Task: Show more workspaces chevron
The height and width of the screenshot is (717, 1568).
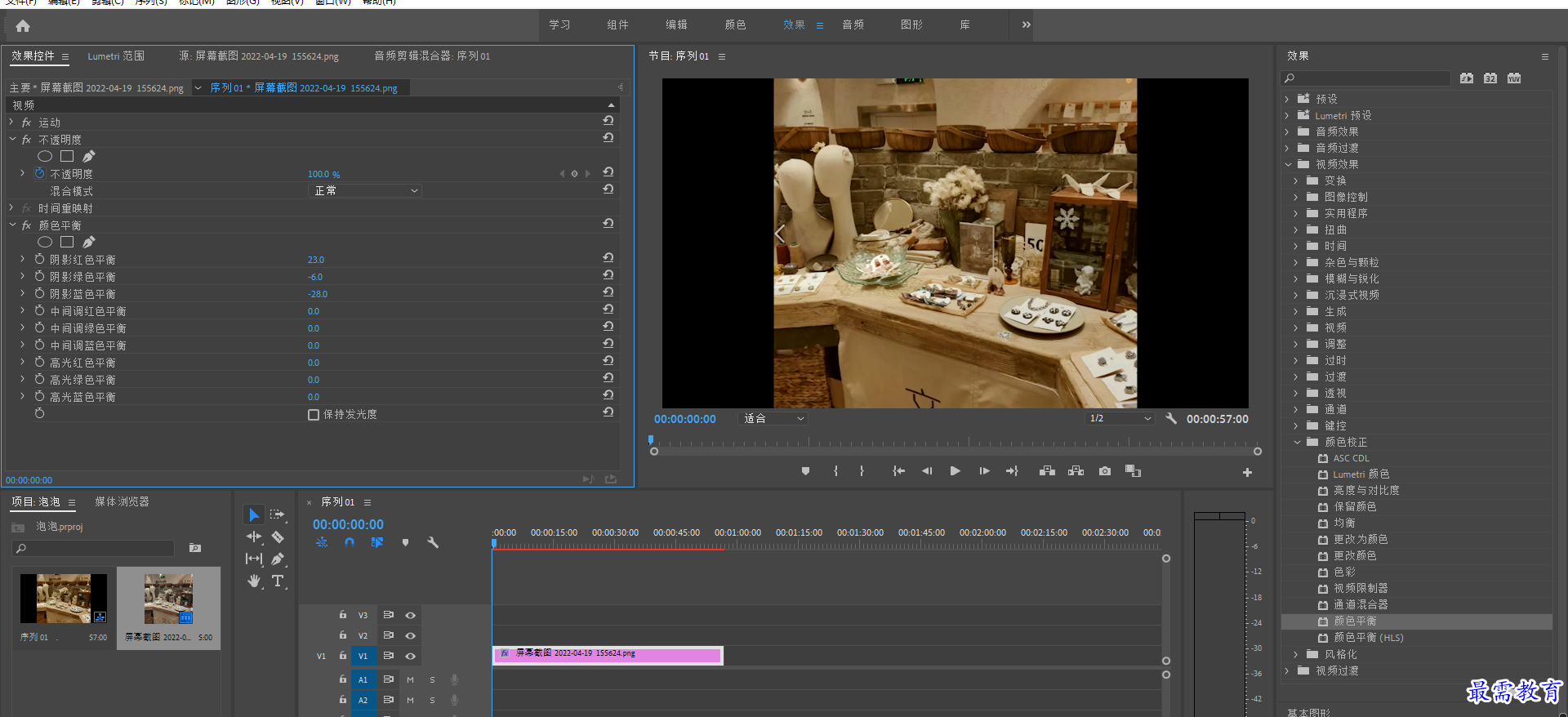Action: pos(1027,24)
